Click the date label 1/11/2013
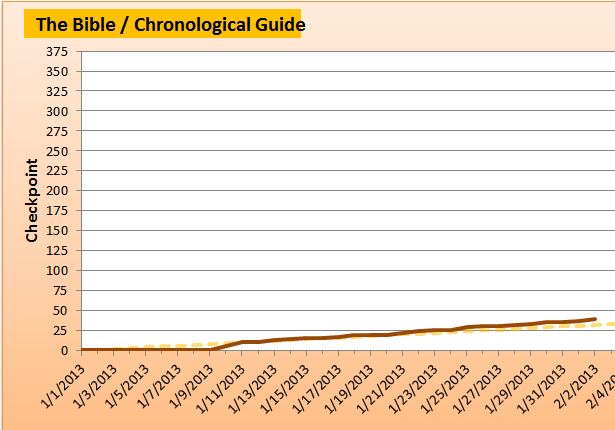Screen dimensions: 615x430 pos(220,389)
